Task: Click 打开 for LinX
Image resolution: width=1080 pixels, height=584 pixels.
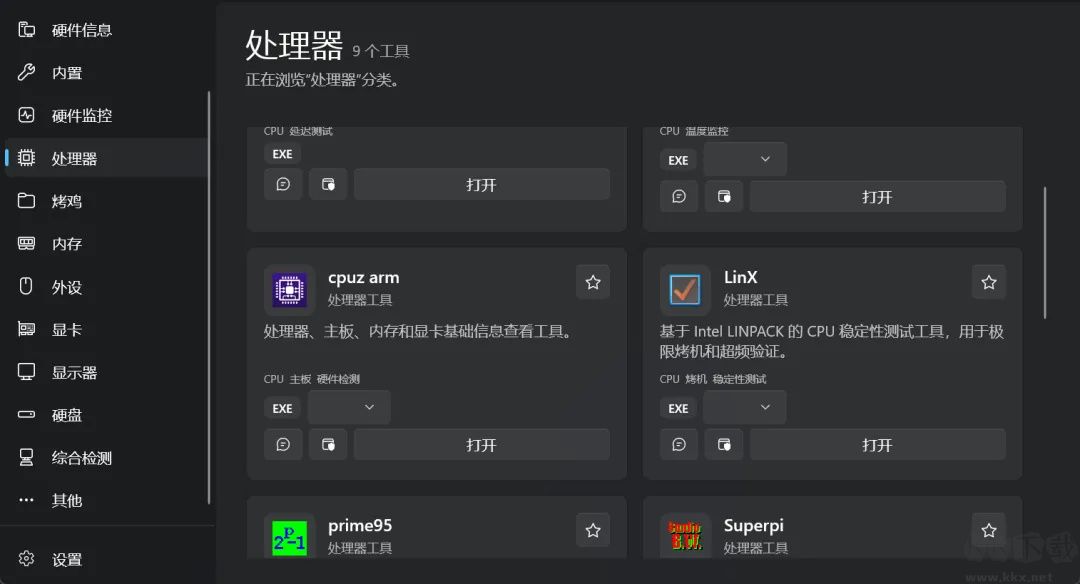Action: pos(878,445)
